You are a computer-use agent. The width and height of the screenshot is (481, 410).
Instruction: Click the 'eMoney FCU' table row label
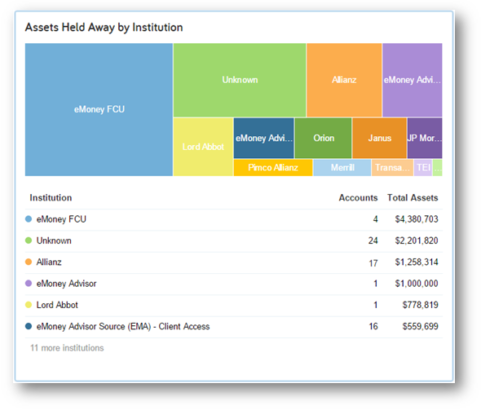pos(61,219)
